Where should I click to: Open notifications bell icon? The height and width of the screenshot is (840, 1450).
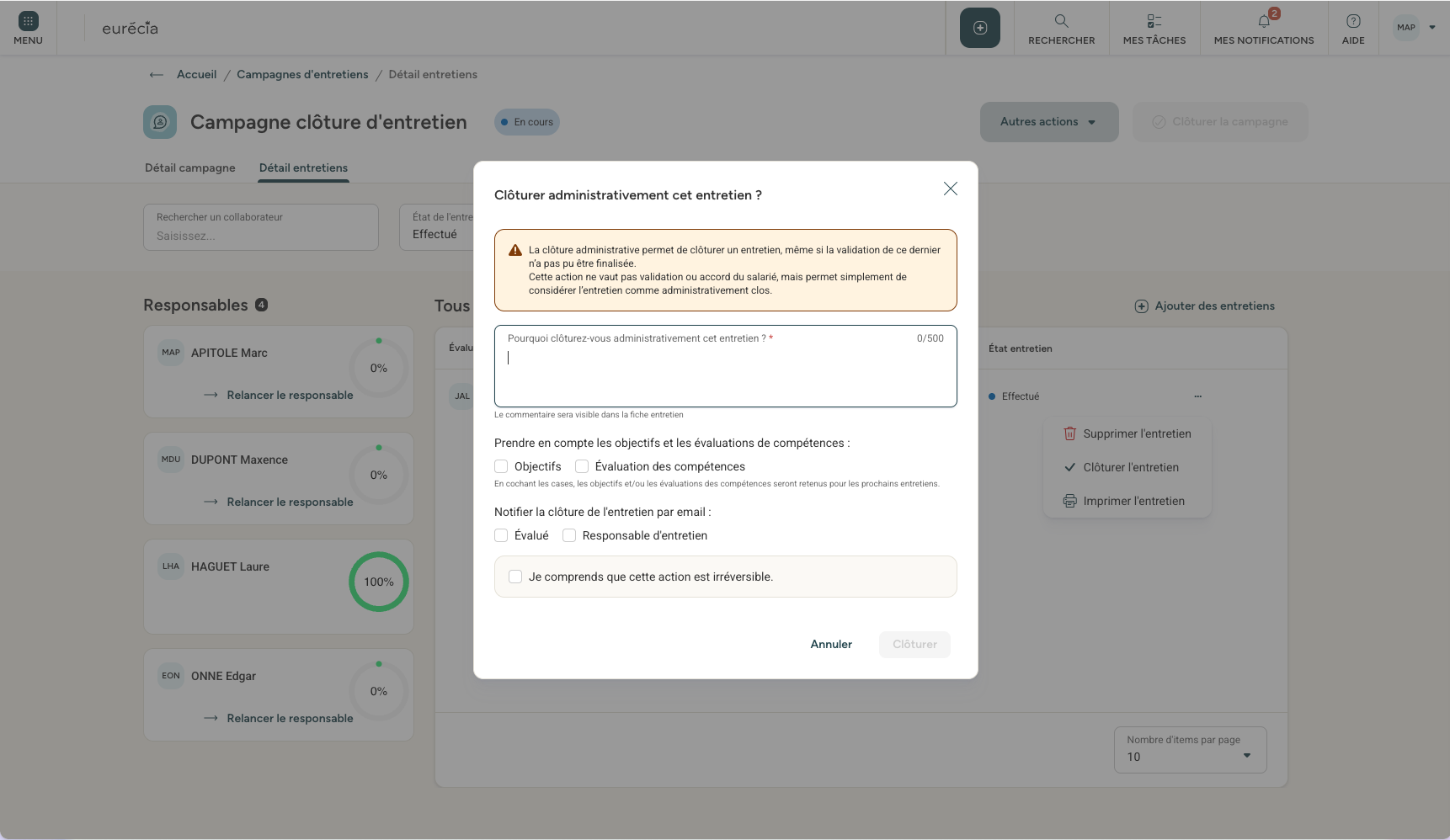[x=1264, y=21]
